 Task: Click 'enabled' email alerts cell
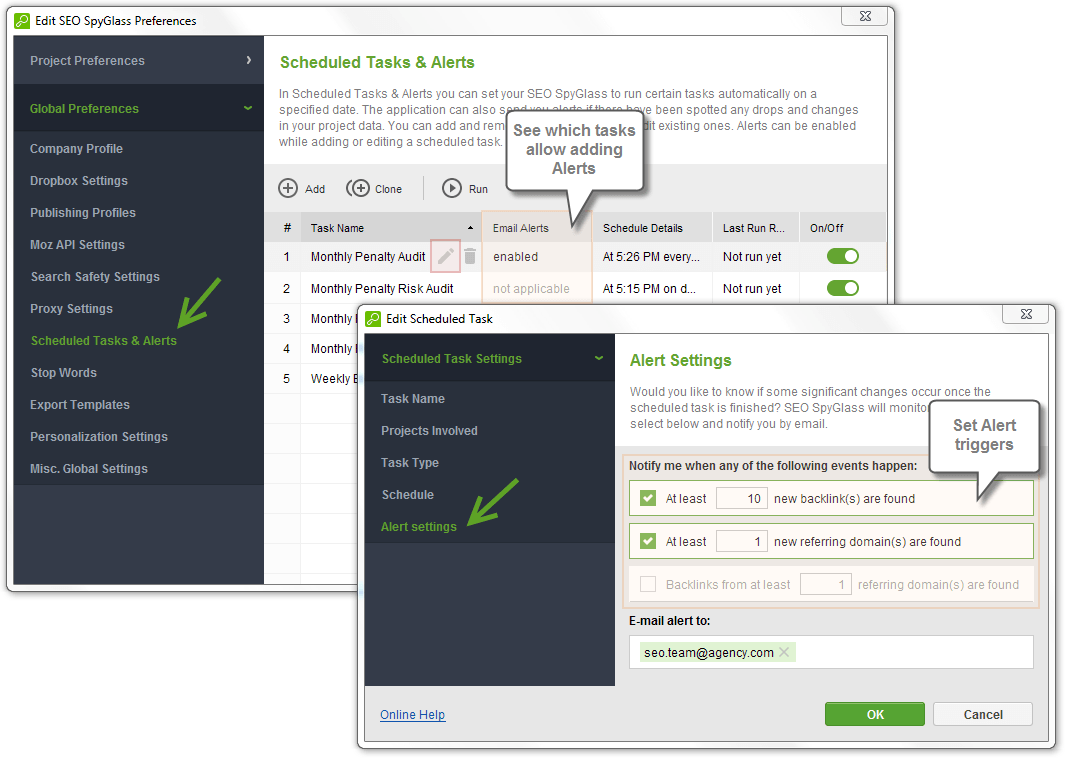537,257
